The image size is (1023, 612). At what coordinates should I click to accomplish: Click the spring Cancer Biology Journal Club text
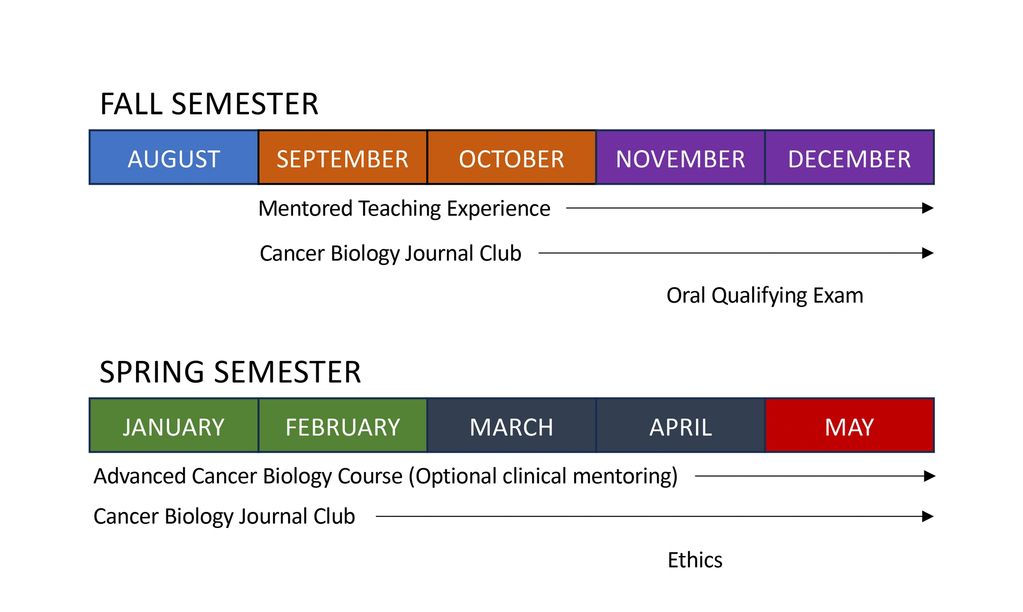pyautogui.click(x=224, y=517)
